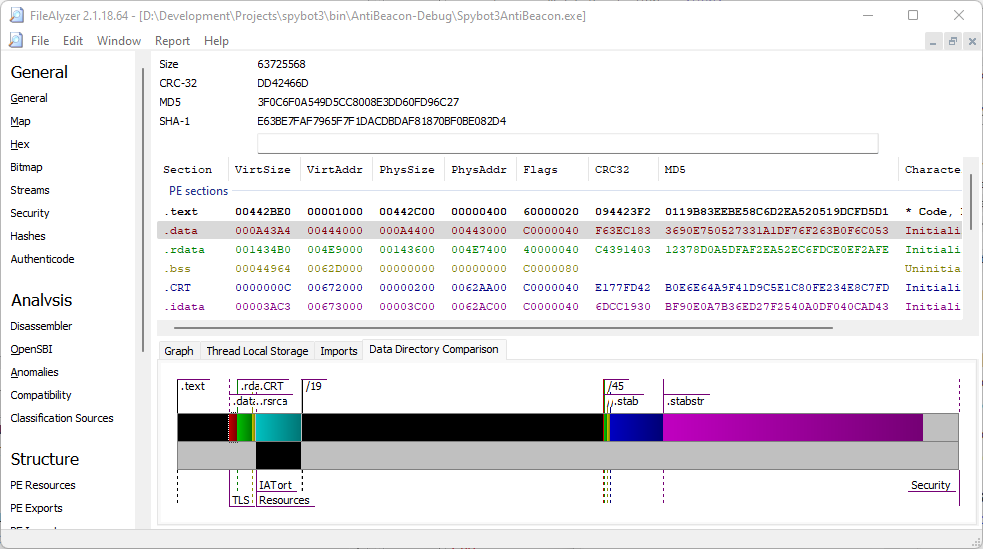Click the Size value 63725568

click(281, 64)
